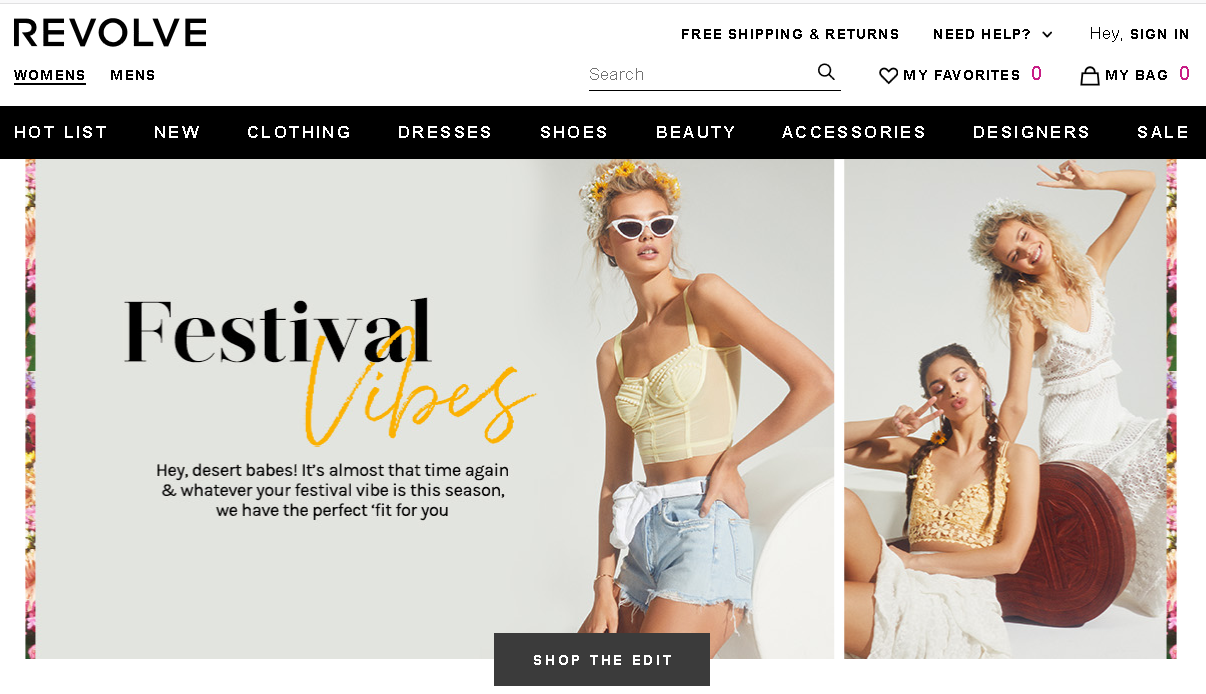Open the HOT LIST menu

pyautogui.click(x=61, y=132)
